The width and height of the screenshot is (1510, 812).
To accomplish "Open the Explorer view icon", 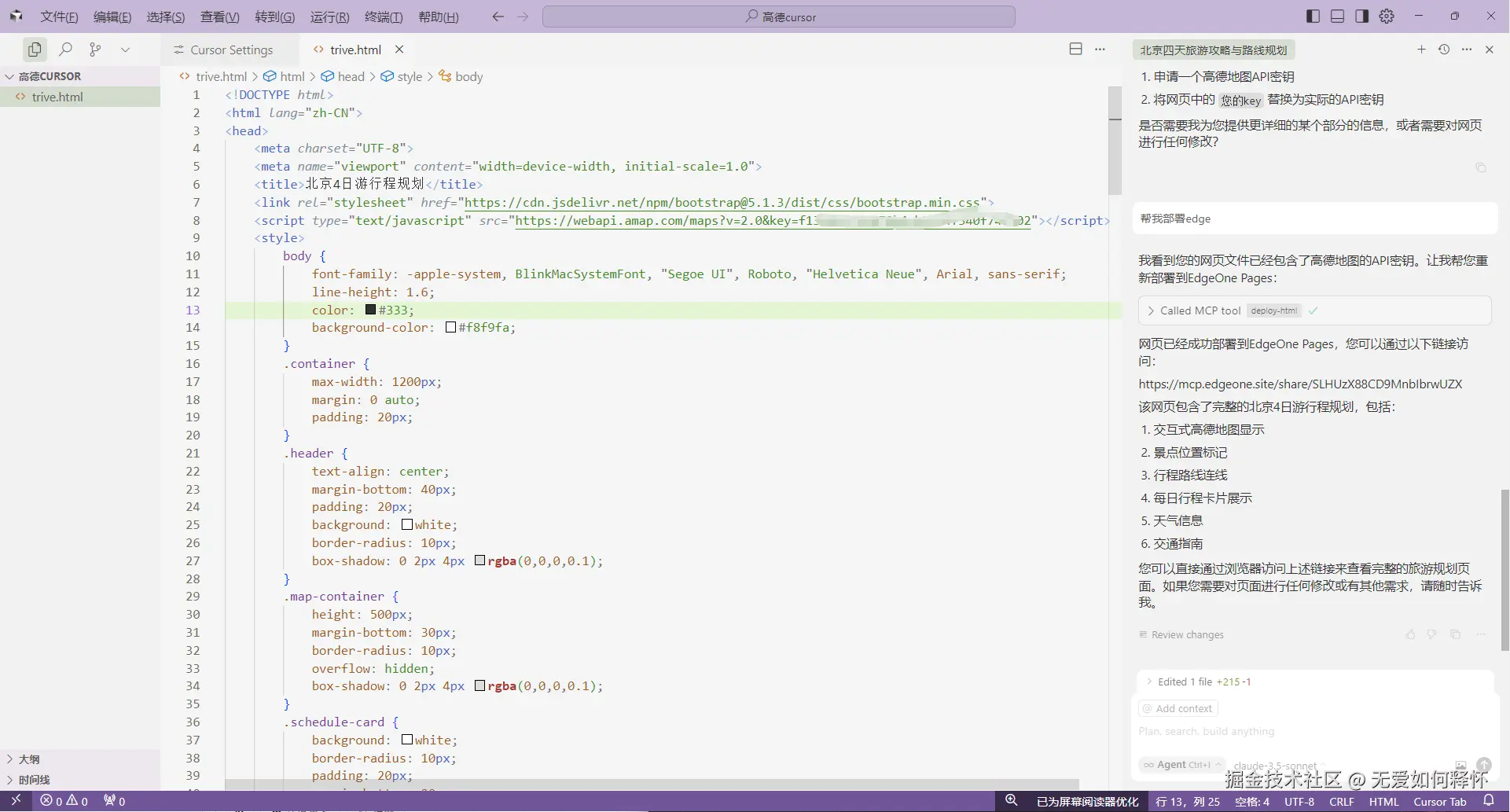I will 35,50.
